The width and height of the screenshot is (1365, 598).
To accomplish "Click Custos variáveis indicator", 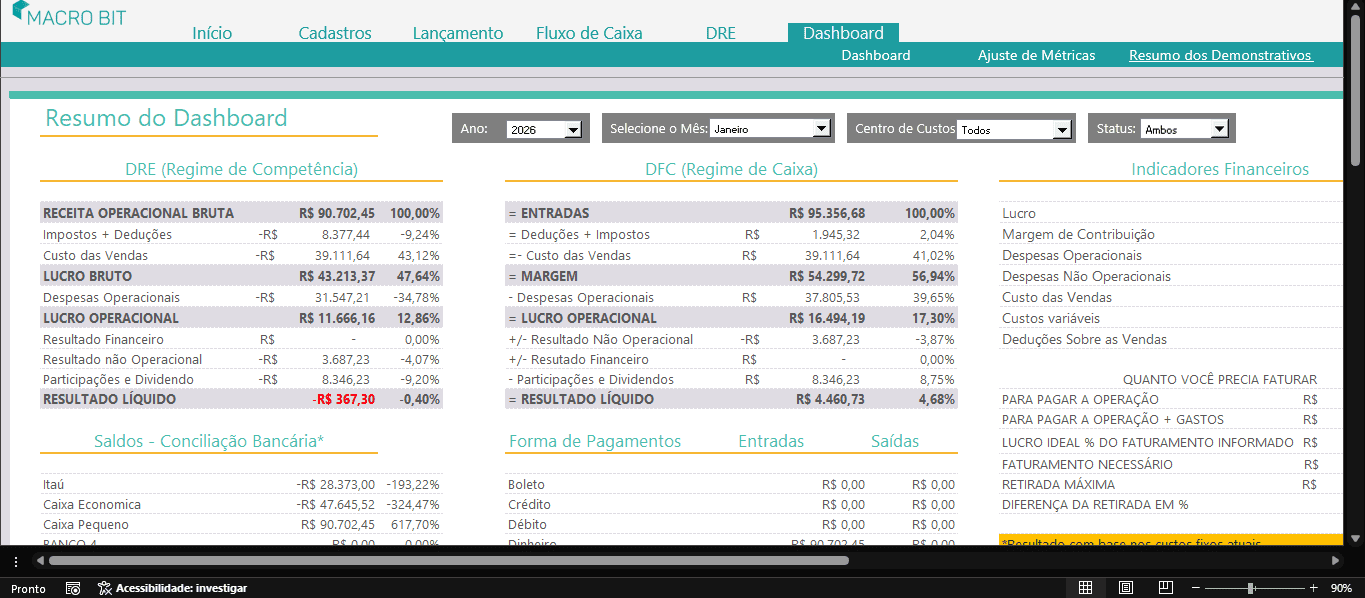I will click(1051, 318).
